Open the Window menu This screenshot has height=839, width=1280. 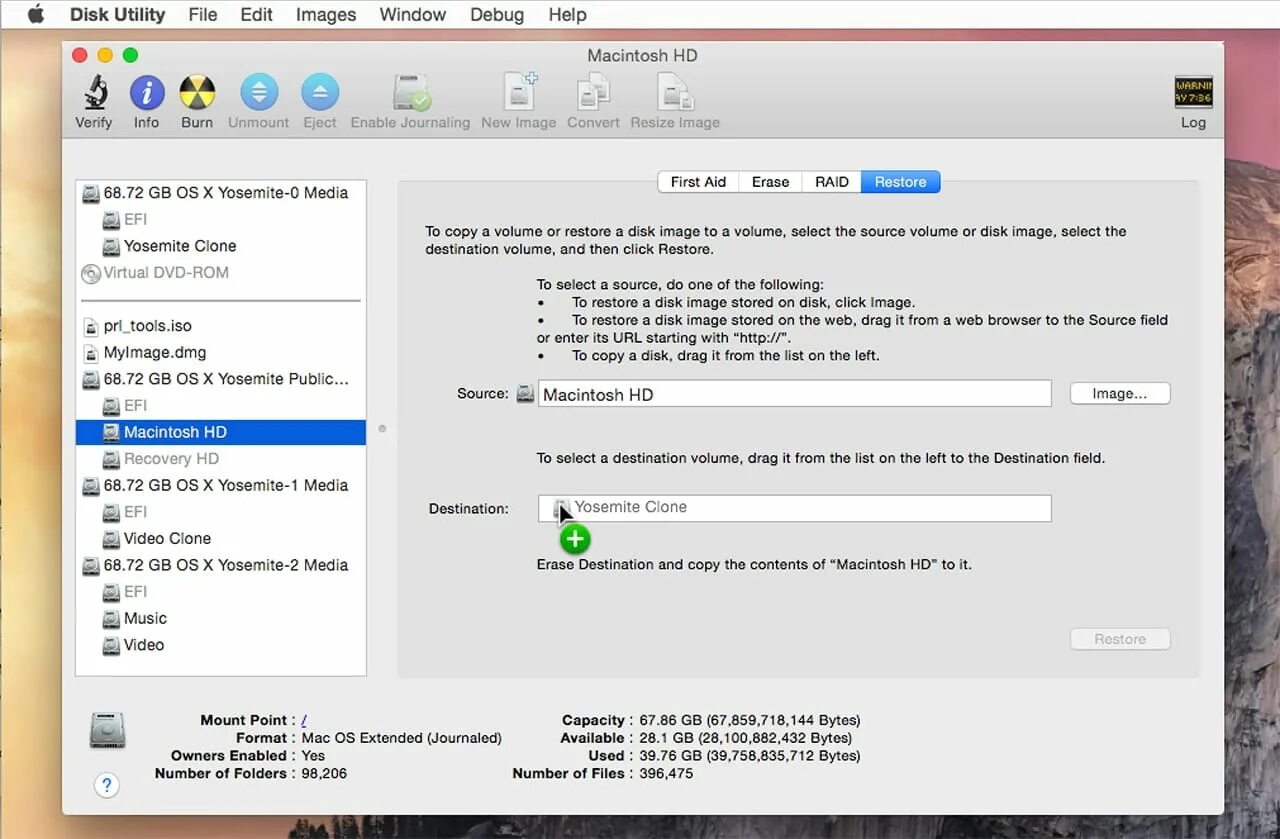413,14
